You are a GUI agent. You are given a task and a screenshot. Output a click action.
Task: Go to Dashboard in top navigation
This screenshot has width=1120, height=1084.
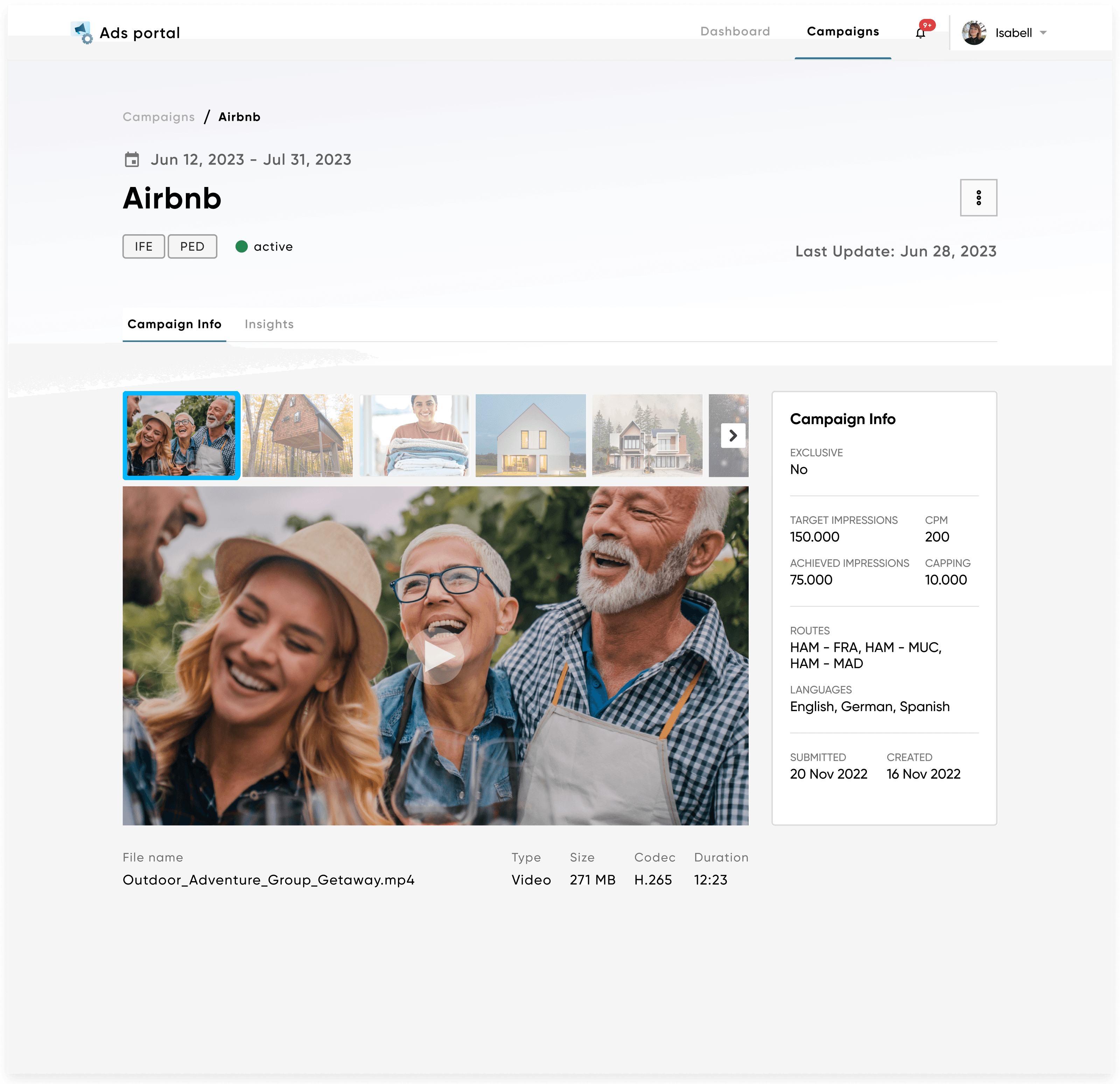(x=735, y=32)
